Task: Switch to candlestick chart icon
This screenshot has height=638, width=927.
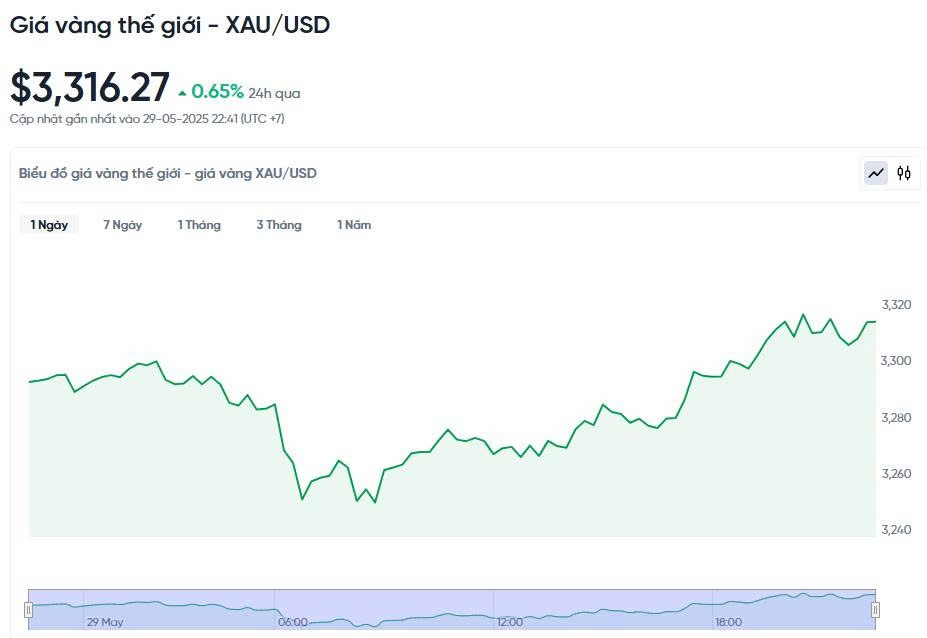Action: (904, 173)
